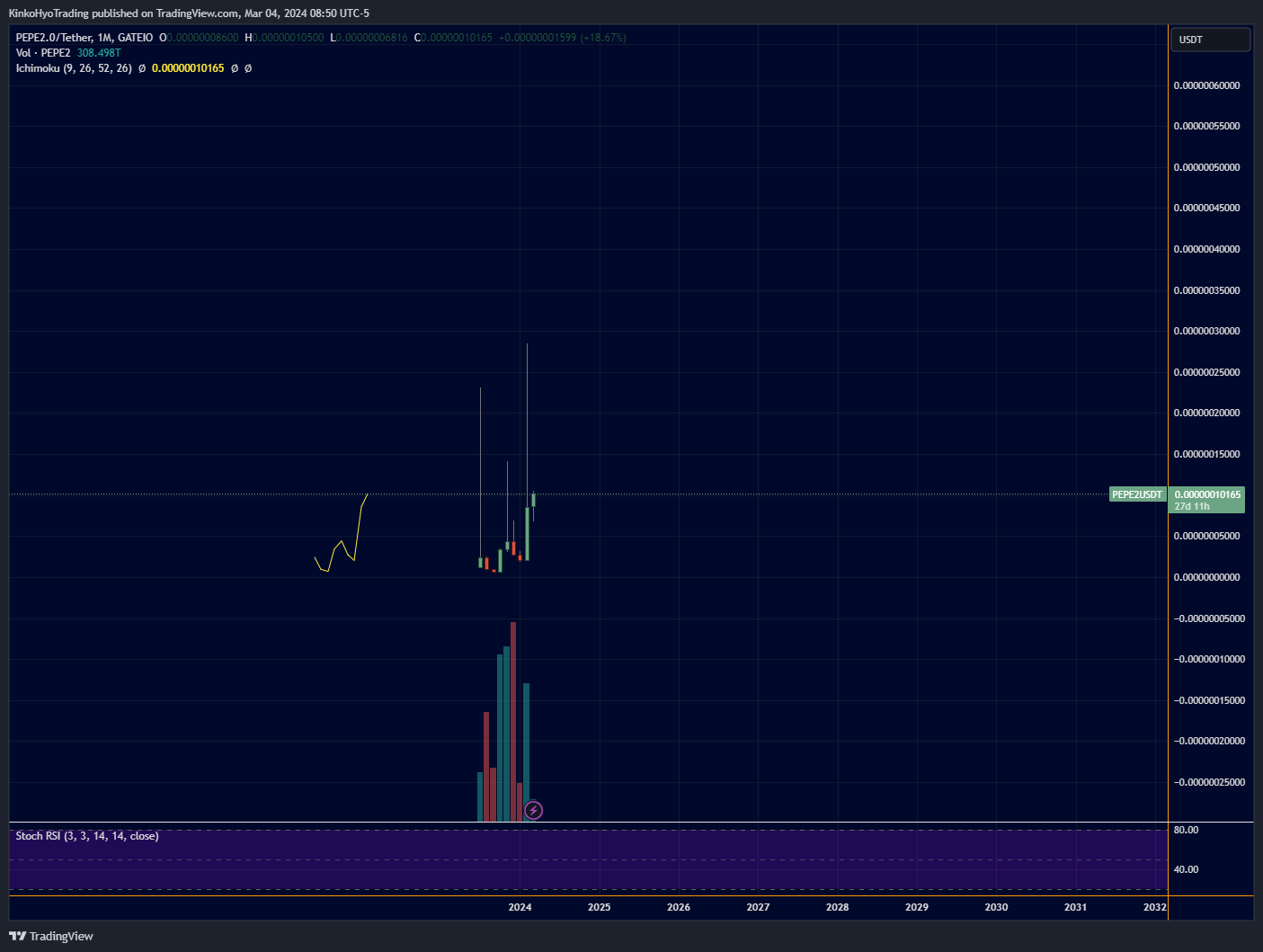Screen dimensions: 1263x952
Task: Click the current price 0.00000010165 axis tag
Action: (1207, 500)
